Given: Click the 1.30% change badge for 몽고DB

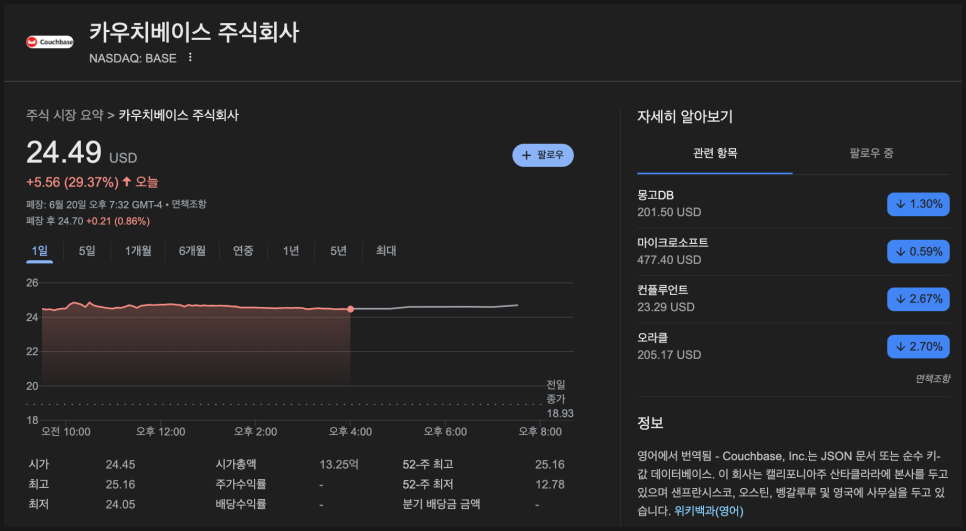Looking at the screenshot, I should click(918, 204).
